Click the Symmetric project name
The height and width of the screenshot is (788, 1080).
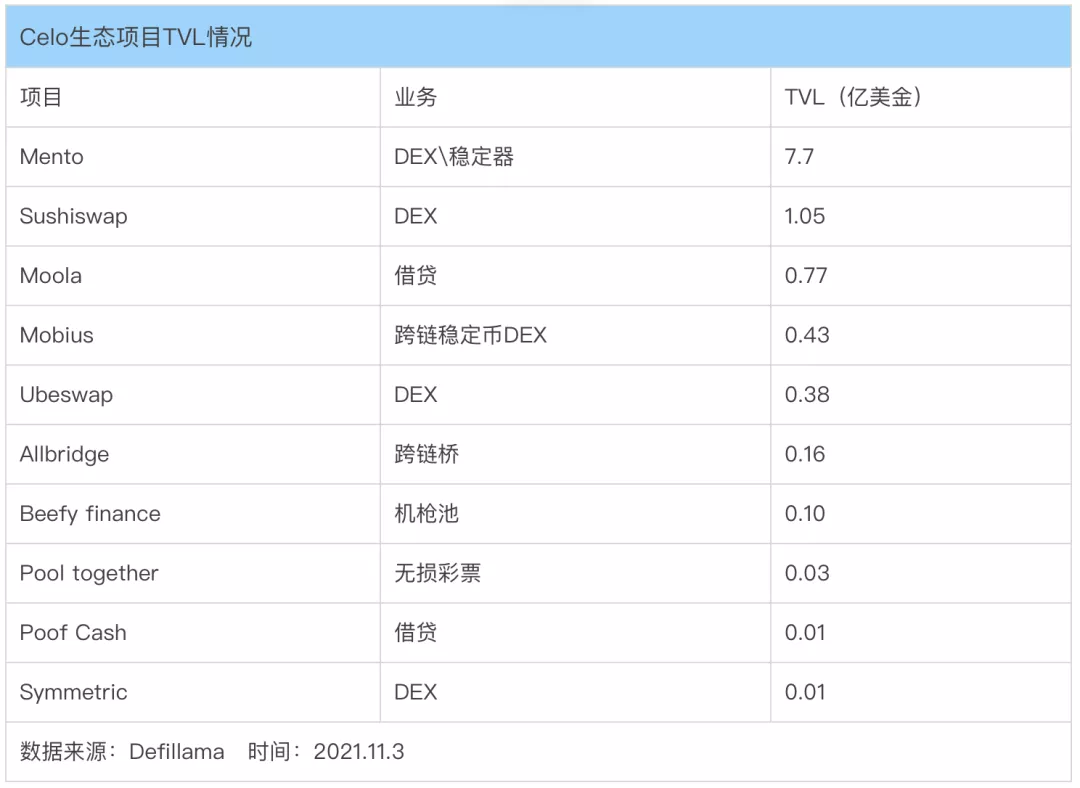[x=74, y=692]
